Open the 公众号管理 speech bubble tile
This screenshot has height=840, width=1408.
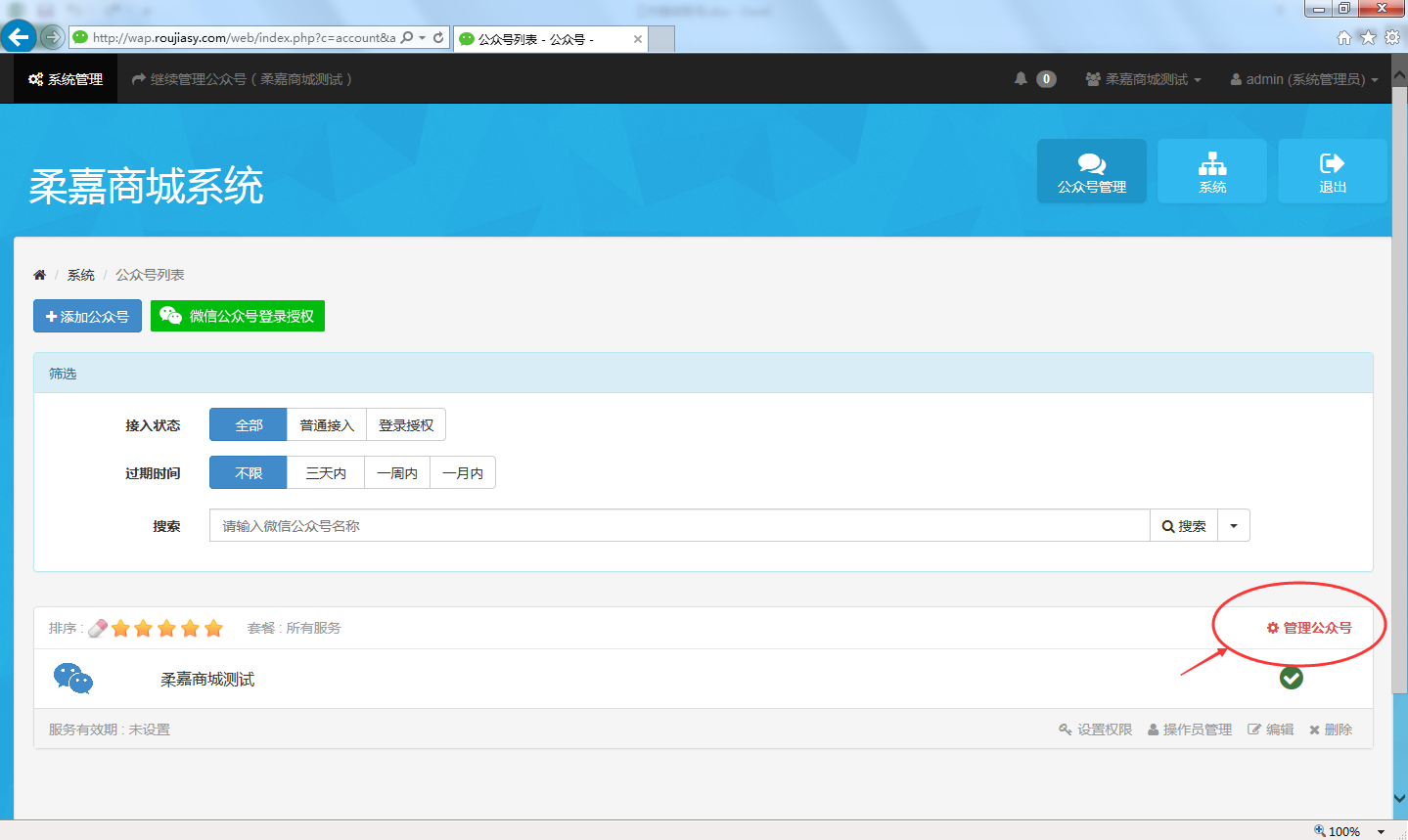coord(1091,171)
